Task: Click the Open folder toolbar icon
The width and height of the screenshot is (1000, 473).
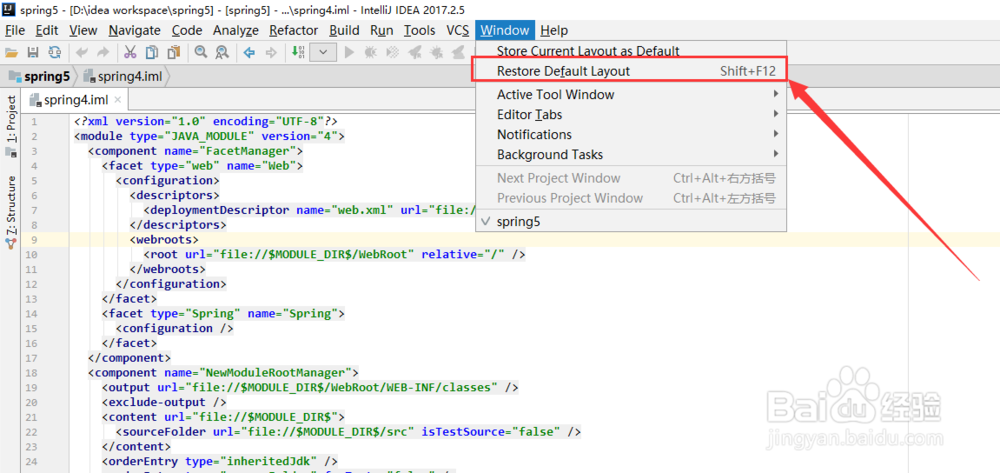Action: pos(11,52)
